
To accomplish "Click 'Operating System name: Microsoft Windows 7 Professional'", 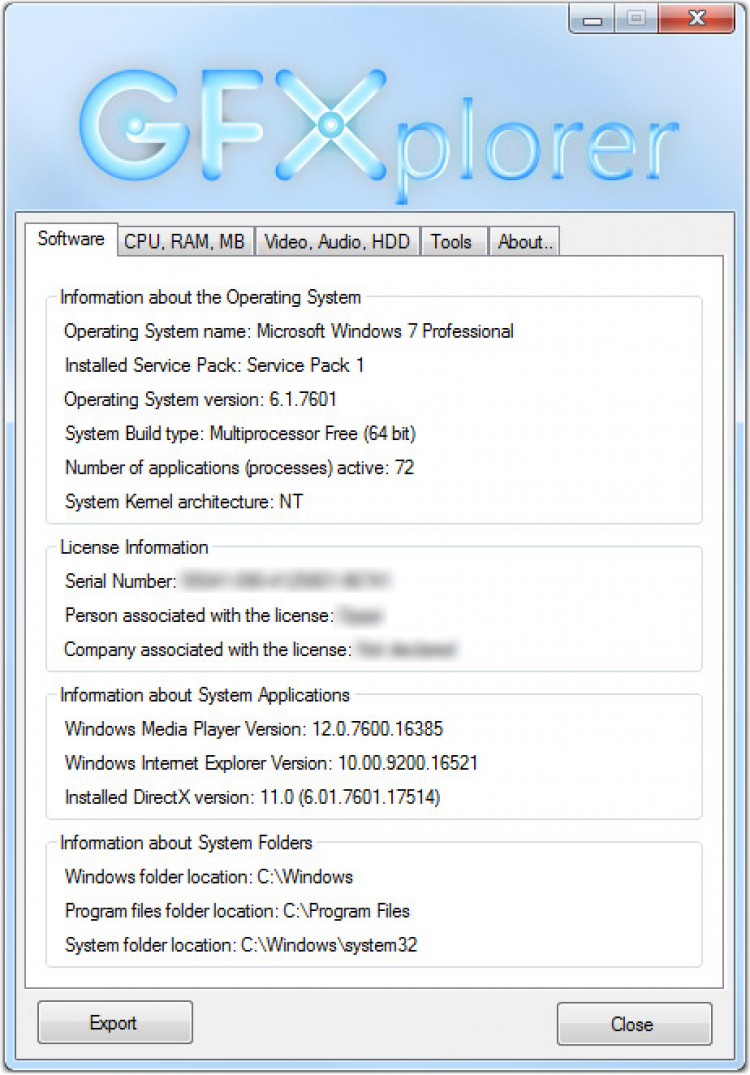I will (289, 331).
